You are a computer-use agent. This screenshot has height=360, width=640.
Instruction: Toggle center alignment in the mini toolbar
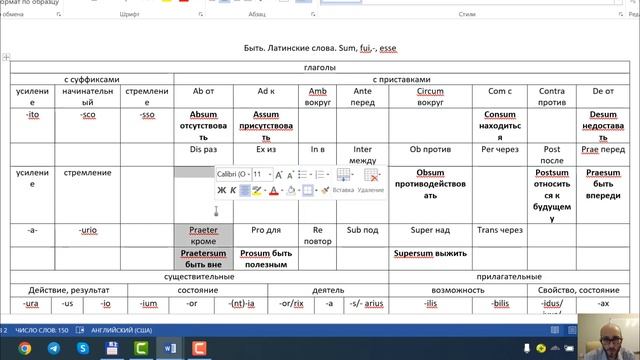pyautogui.click(x=244, y=190)
